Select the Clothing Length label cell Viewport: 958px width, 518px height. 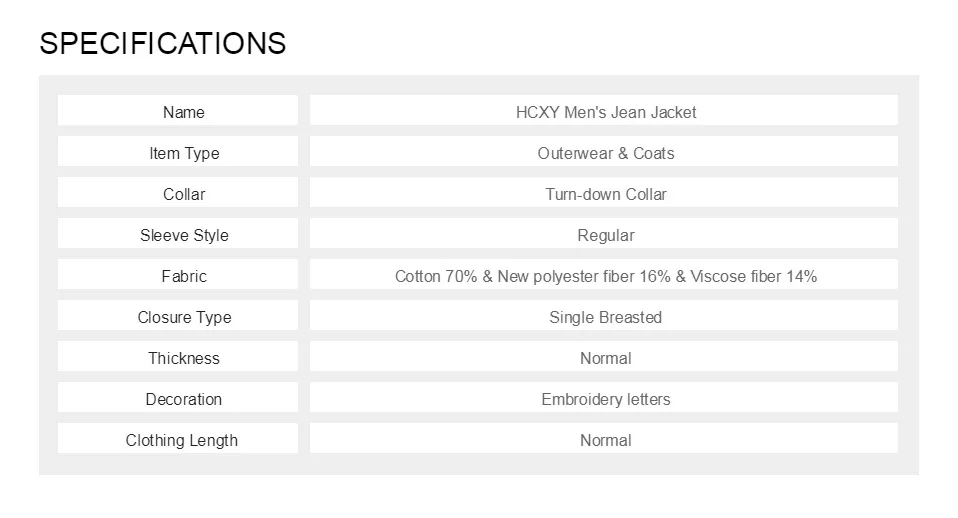pos(178,437)
